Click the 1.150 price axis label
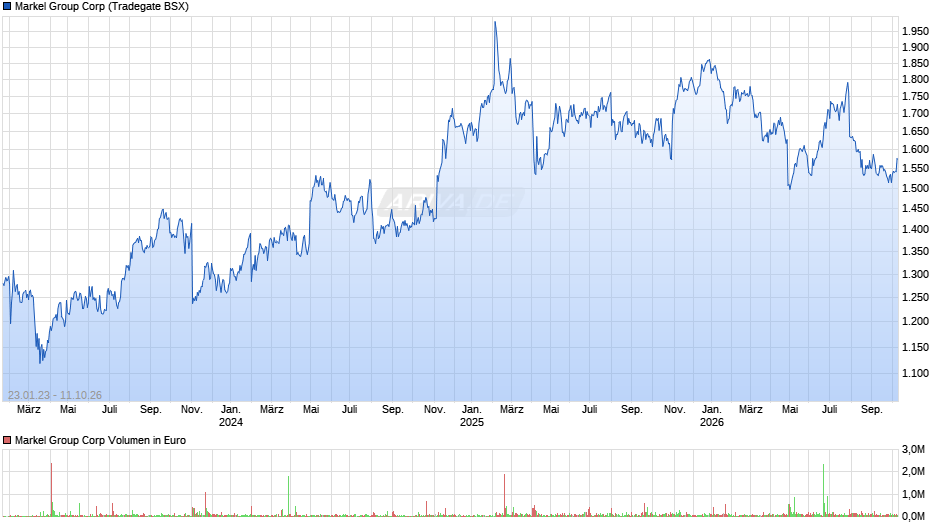 click(915, 347)
